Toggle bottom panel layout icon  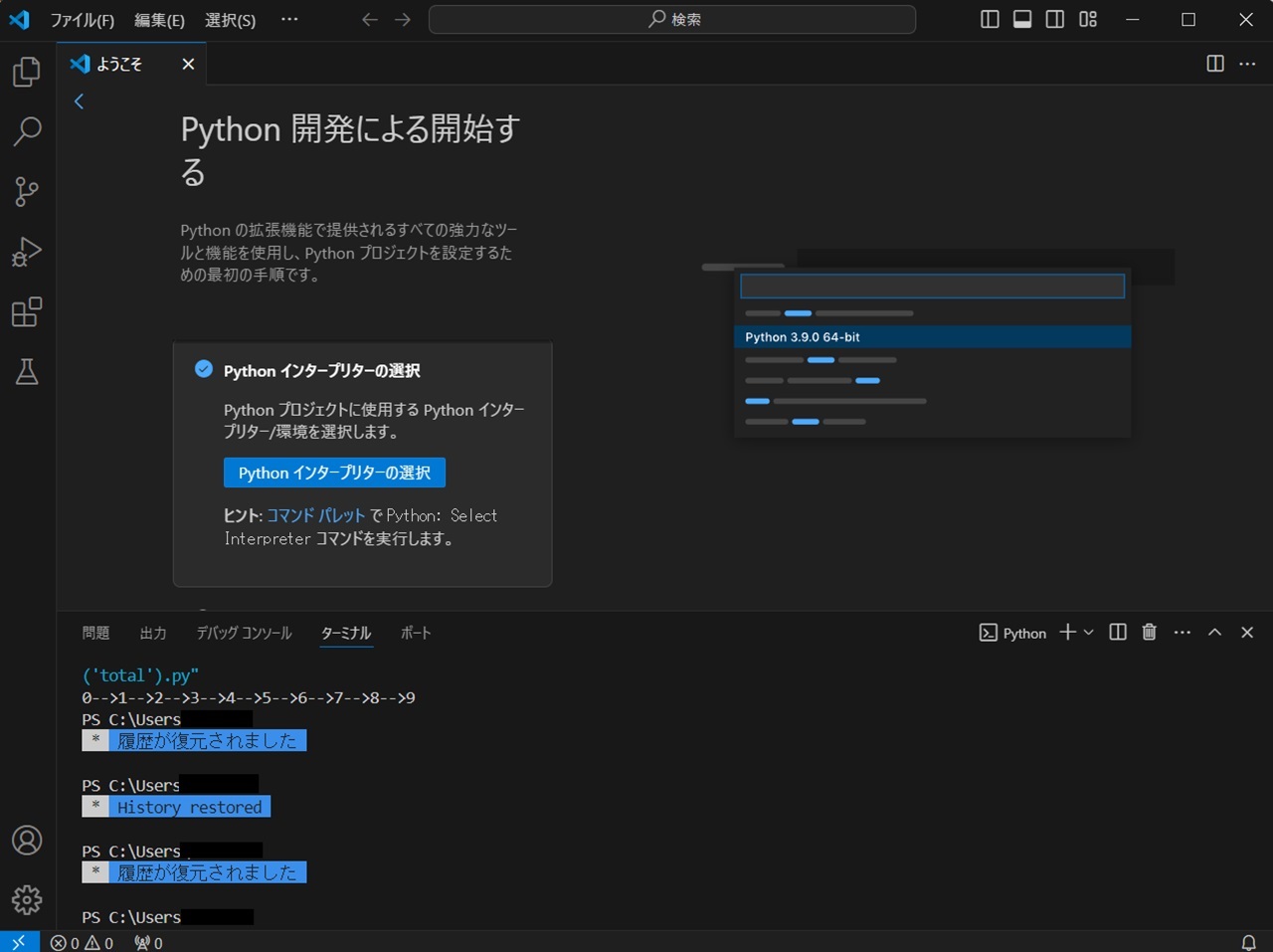[1022, 19]
